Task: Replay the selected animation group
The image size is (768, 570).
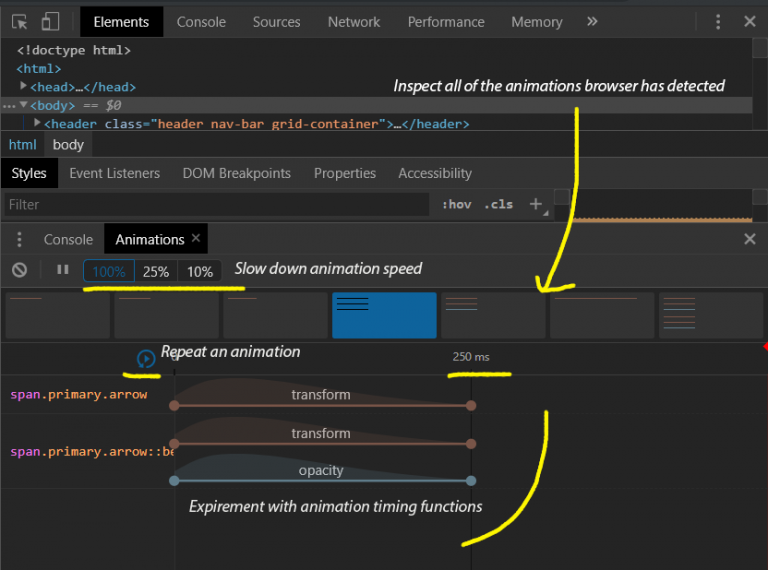Action: pyautogui.click(x=145, y=359)
